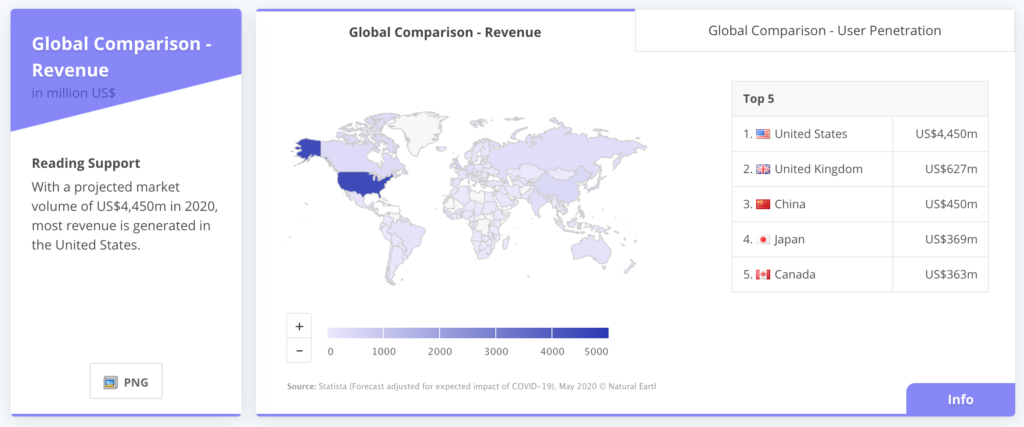Click the Canada flag icon
Image resolution: width=1024 pixels, height=427 pixels.
(x=763, y=274)
